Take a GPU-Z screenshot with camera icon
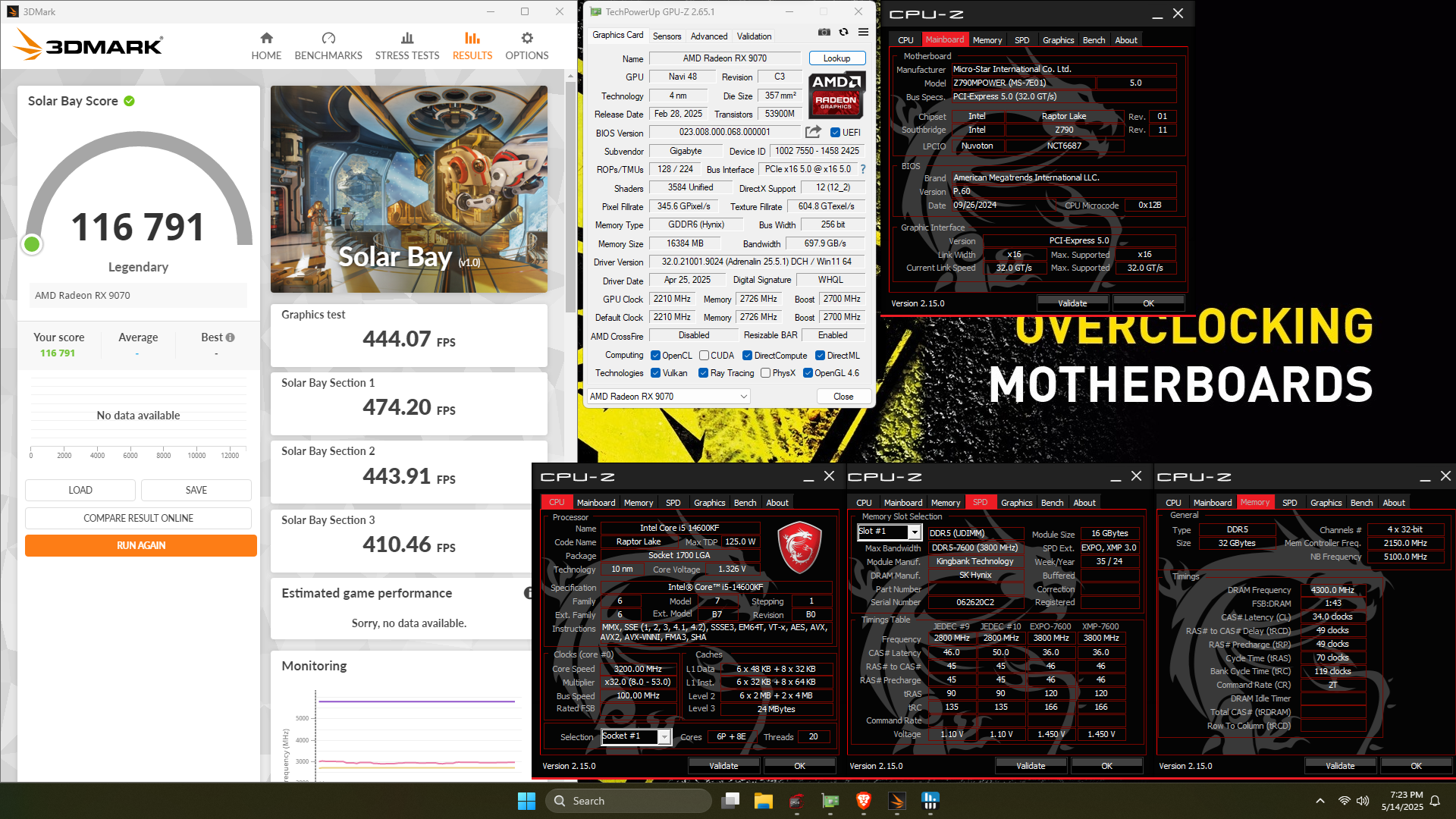Screen dimensions: 1456x819 tap(824, 32)
